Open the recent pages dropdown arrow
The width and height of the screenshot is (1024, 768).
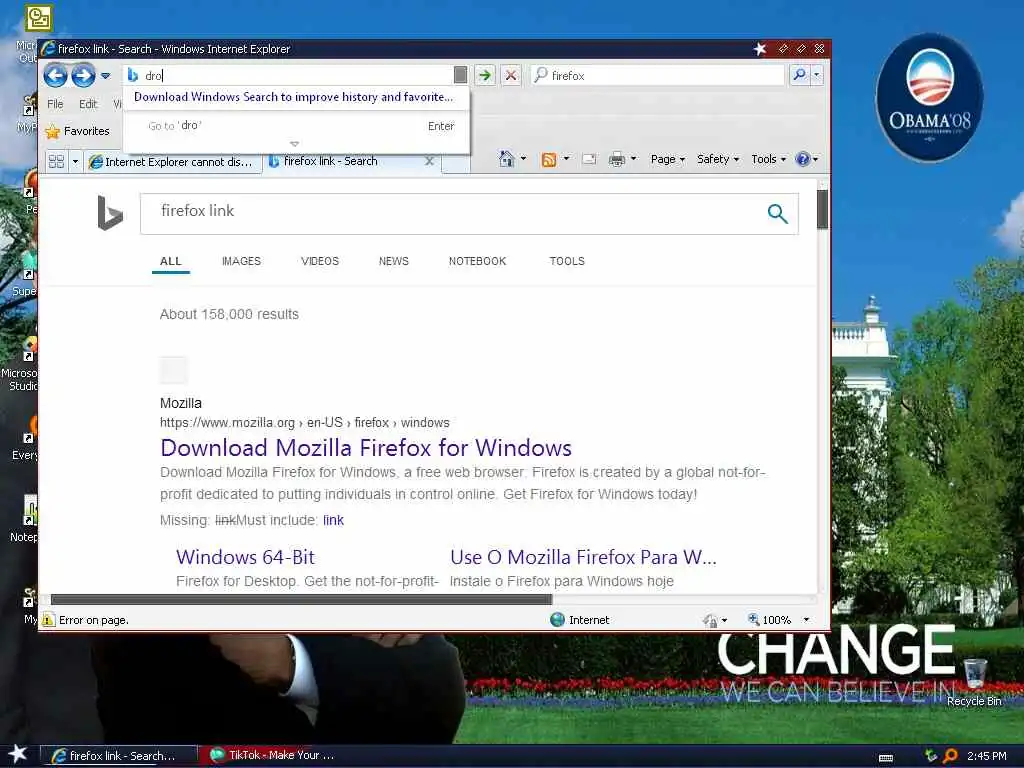[105, 76]
